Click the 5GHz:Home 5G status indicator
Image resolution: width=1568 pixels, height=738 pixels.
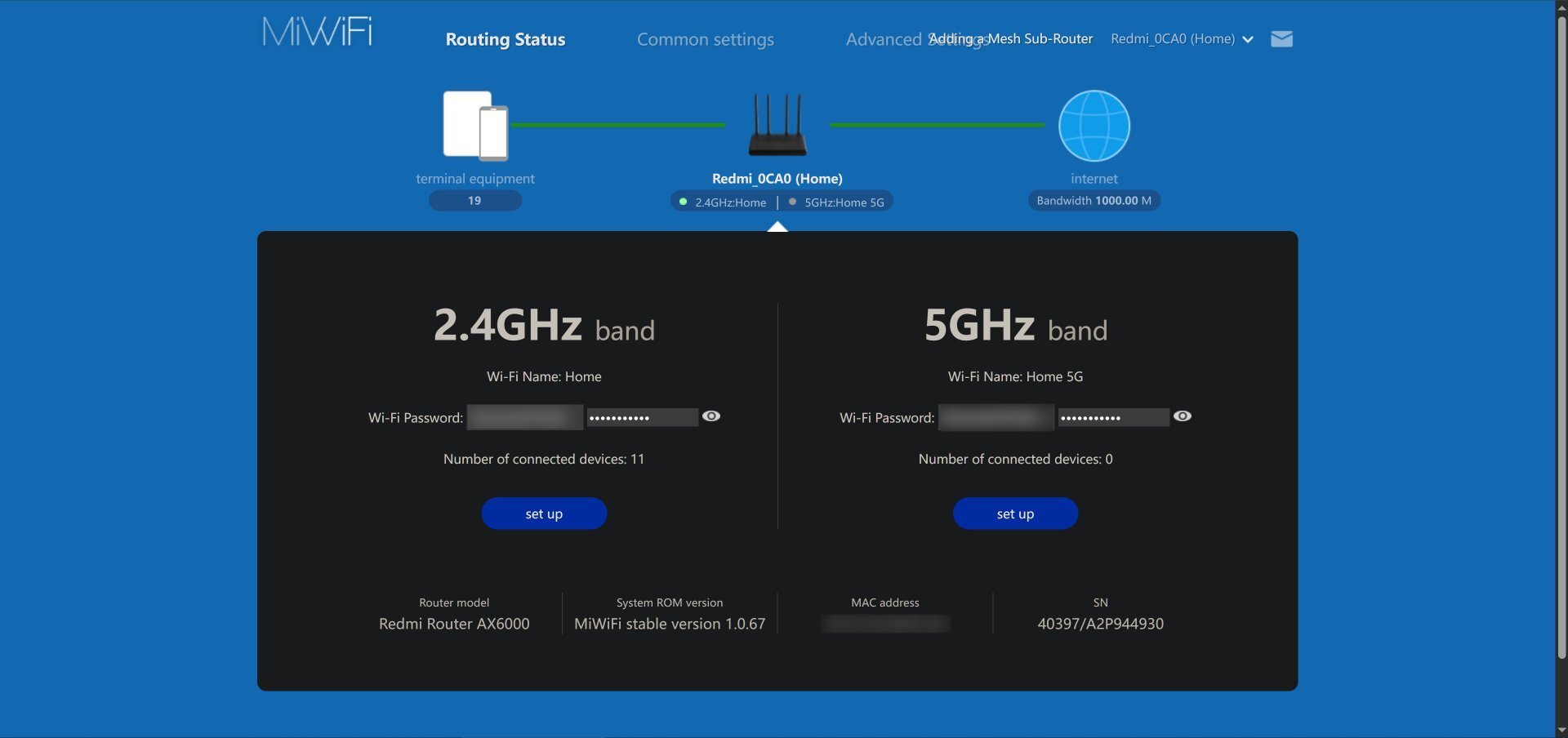tap(836, 202)
